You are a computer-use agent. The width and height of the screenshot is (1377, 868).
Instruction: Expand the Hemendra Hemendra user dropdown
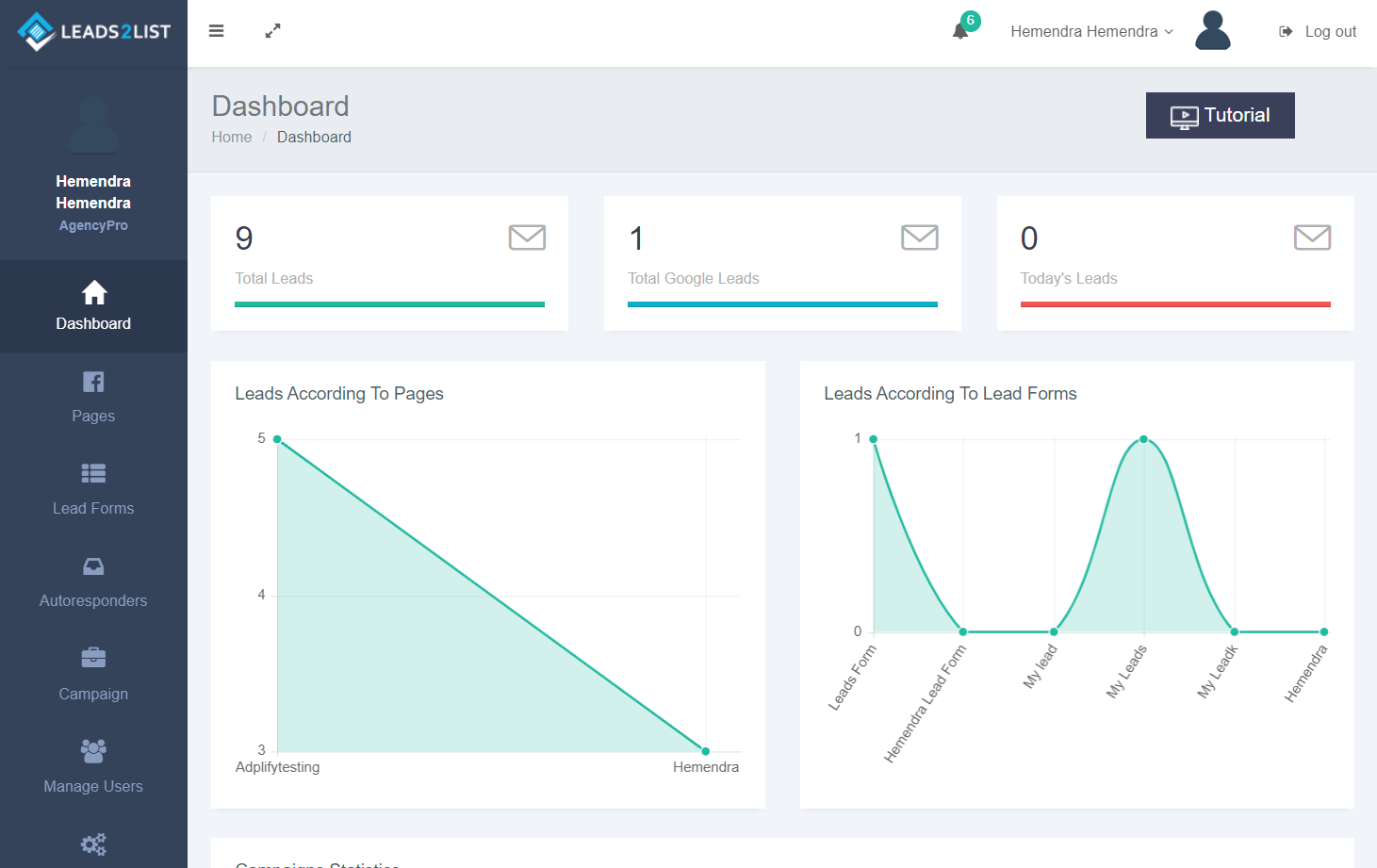tap(1091, 31)
